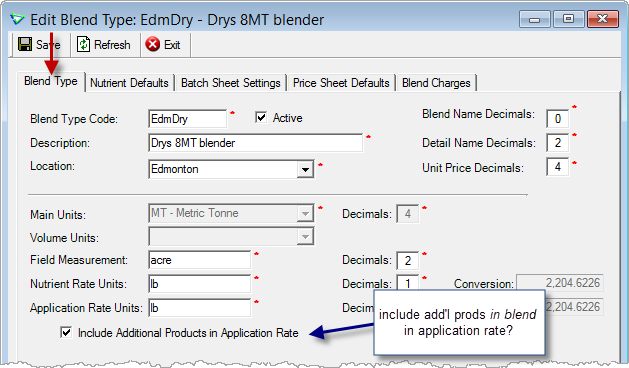629x368 pixels.
Task: Click the Detail Name Decimals box
Action: (x=558, y=143)
